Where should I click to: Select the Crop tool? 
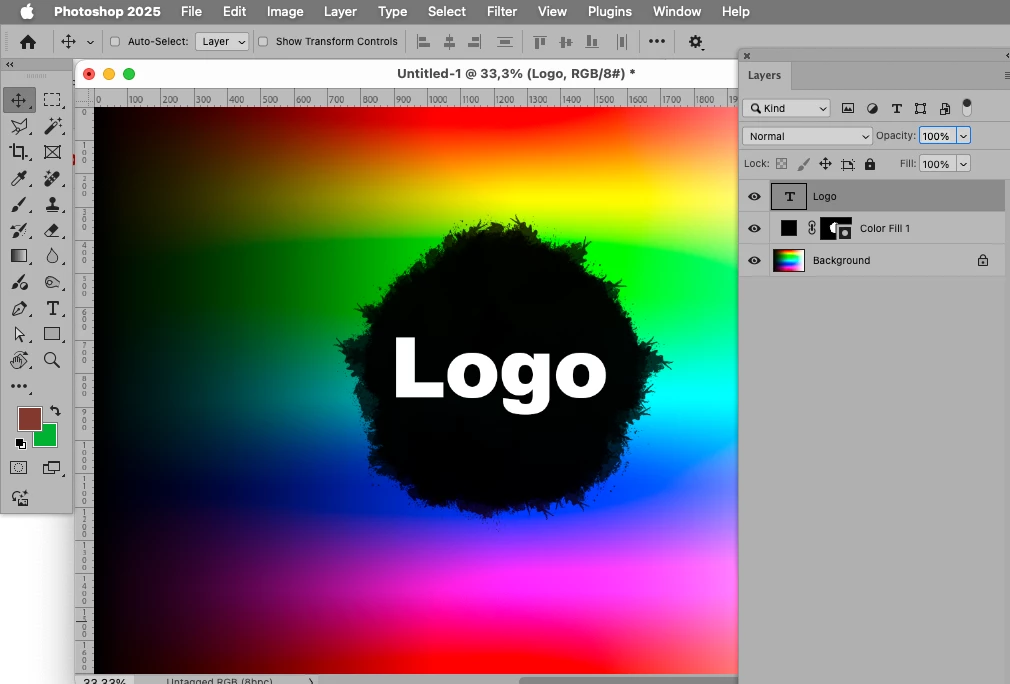coord(19,152)
